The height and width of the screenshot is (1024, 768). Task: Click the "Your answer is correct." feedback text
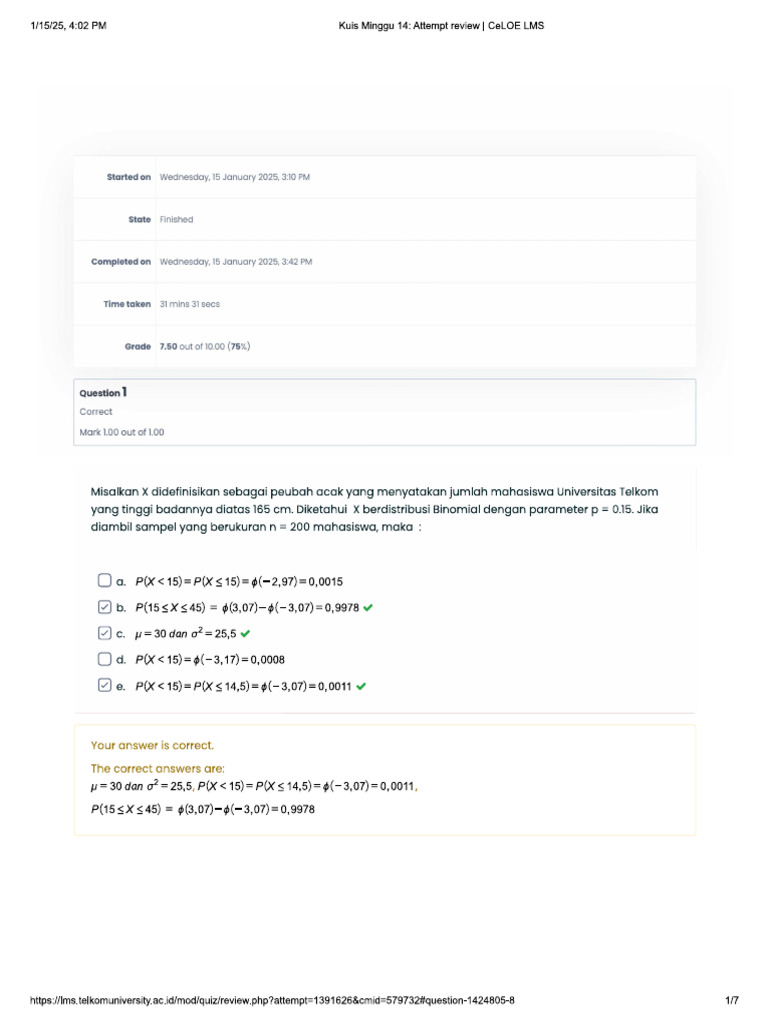[x=152, y=745]
